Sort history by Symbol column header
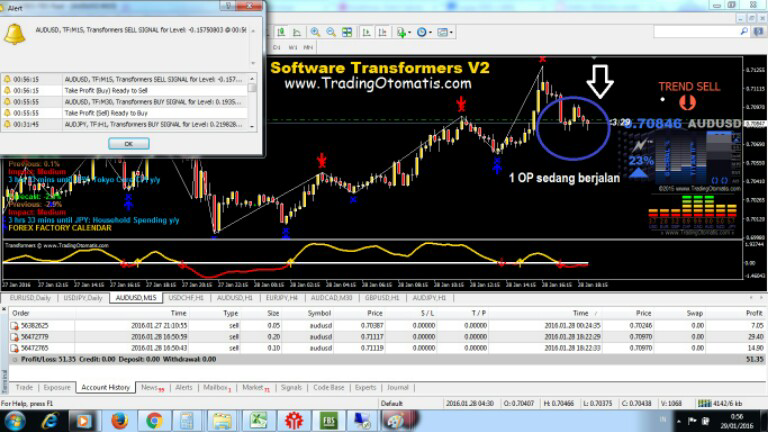Screen dimensions: 768x432 pyautogui.click(x=319, y=313)
